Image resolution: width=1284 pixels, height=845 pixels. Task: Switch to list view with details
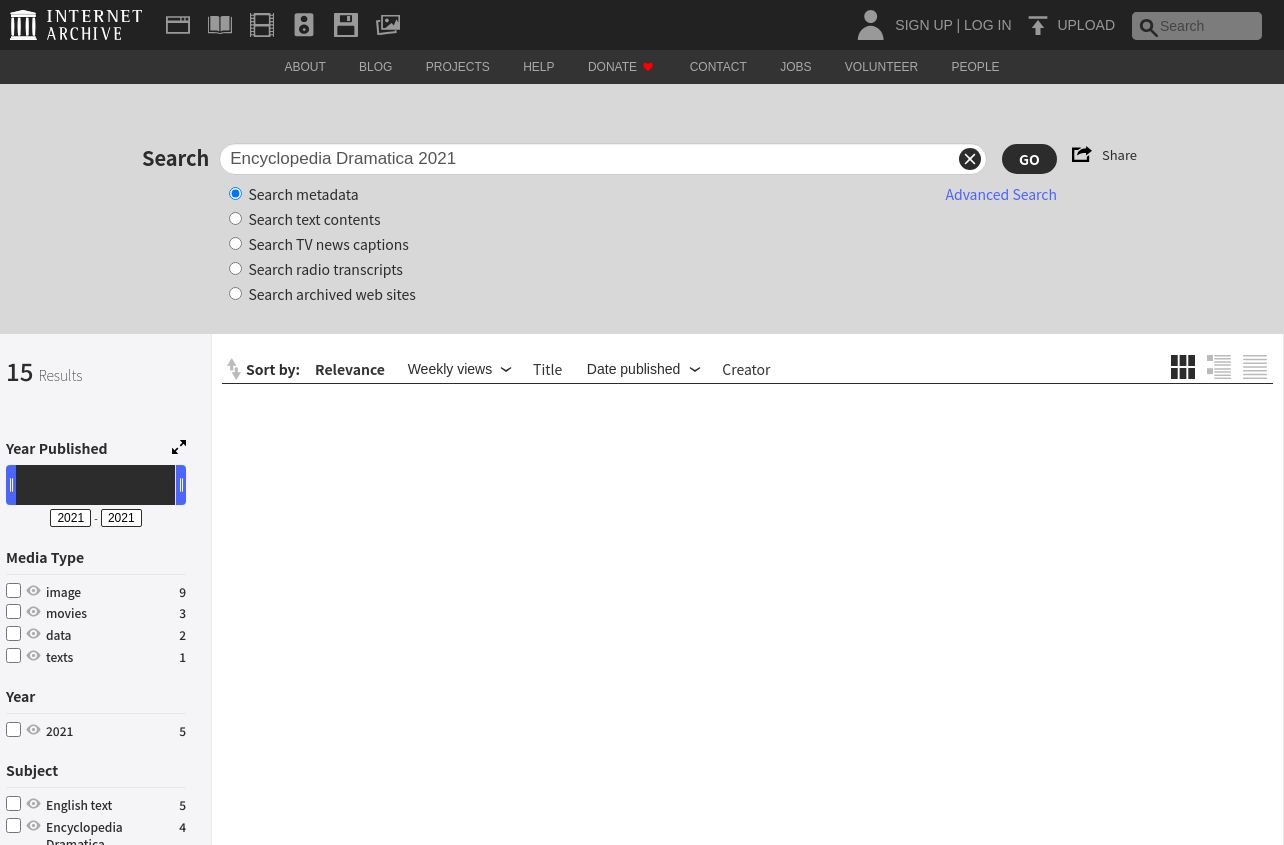click(x=1219, y=367)
